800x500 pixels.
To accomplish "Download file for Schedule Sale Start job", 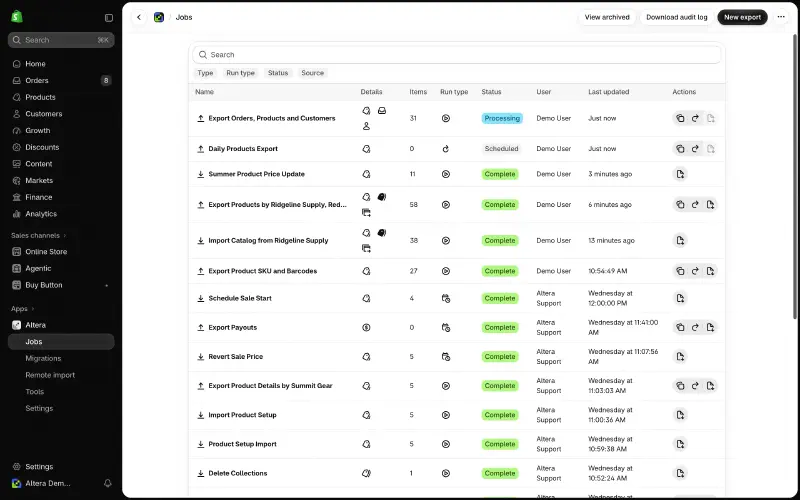I will coord(680,298).
